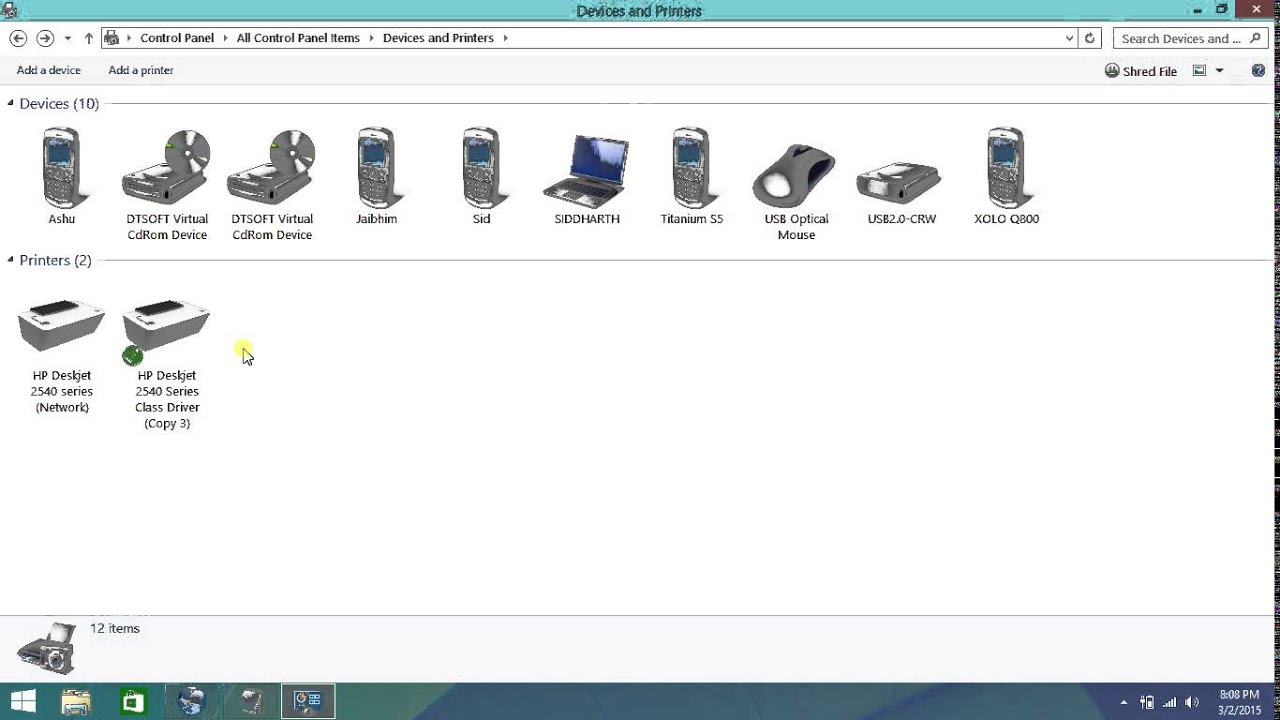
Task: Expand the chevron after Devices and Printers
Action: point(505,38)
